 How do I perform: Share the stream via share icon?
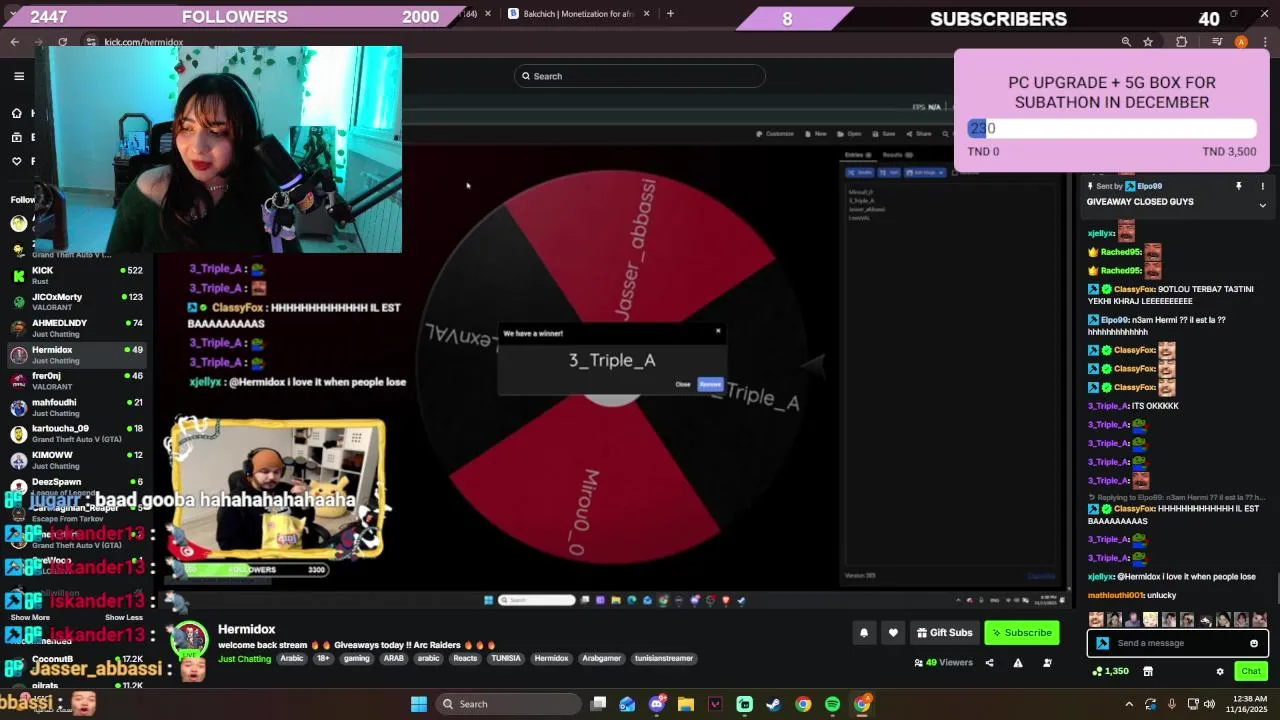pyautogui.click(x=989, y=662)
